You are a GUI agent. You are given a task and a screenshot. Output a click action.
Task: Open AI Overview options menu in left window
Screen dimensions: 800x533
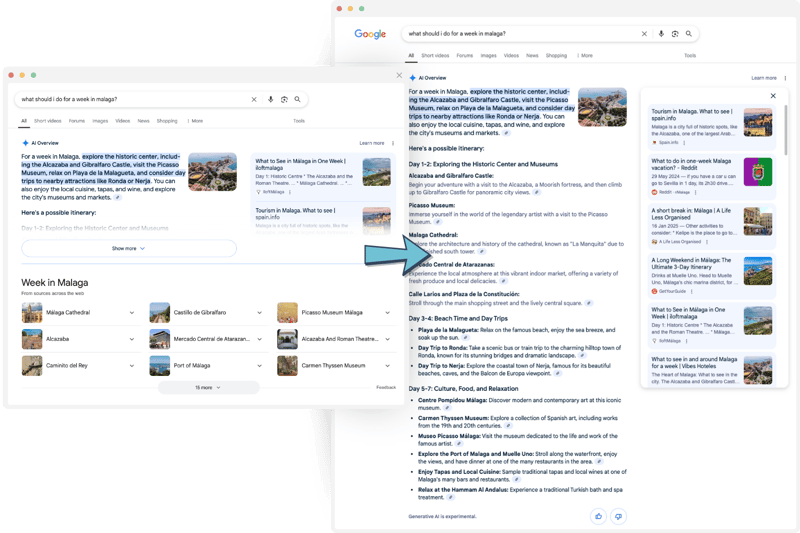coord(393,143)
